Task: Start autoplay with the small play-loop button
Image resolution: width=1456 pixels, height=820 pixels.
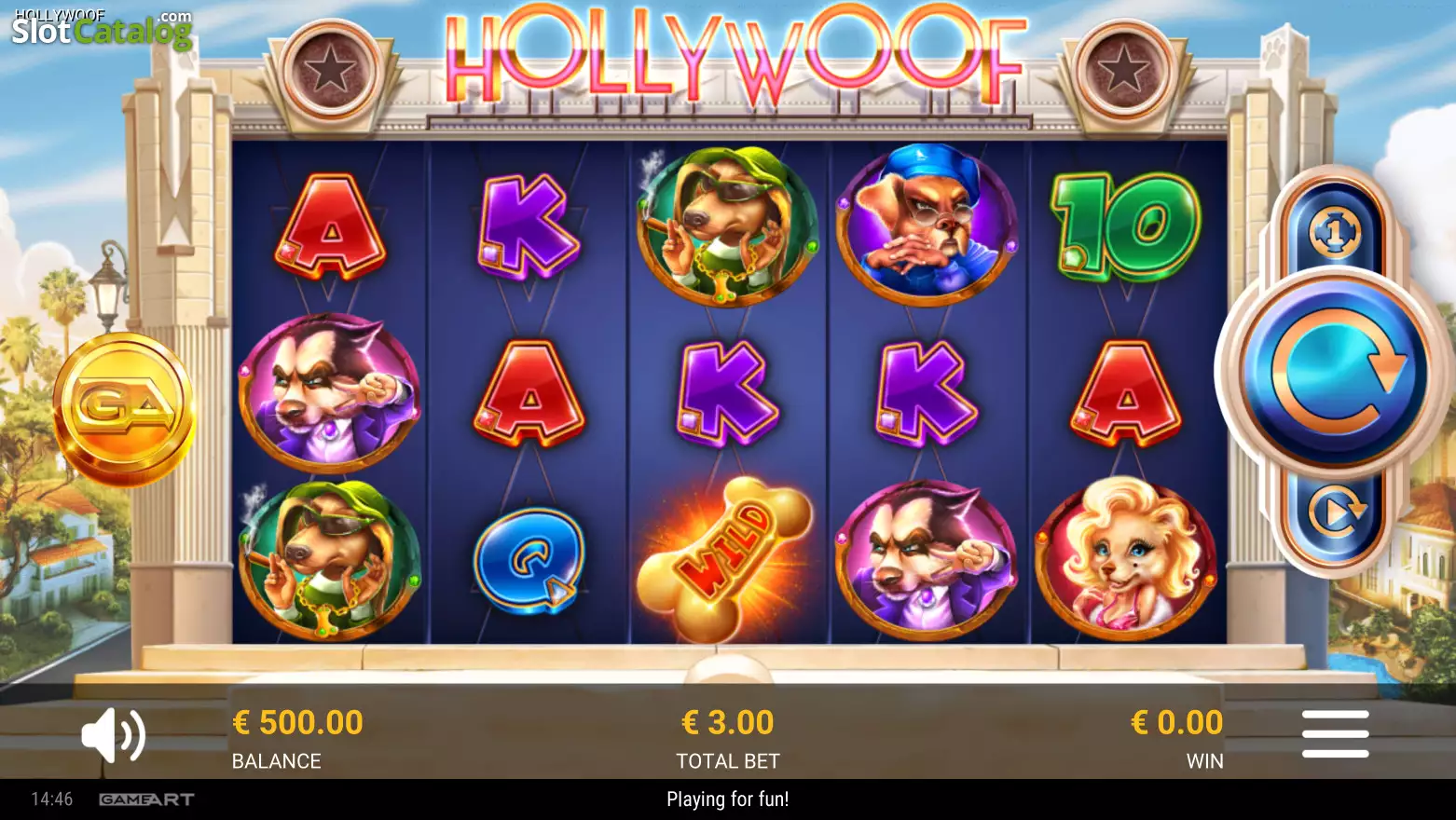Action: pyautogui.click(x=1335, y=512)
